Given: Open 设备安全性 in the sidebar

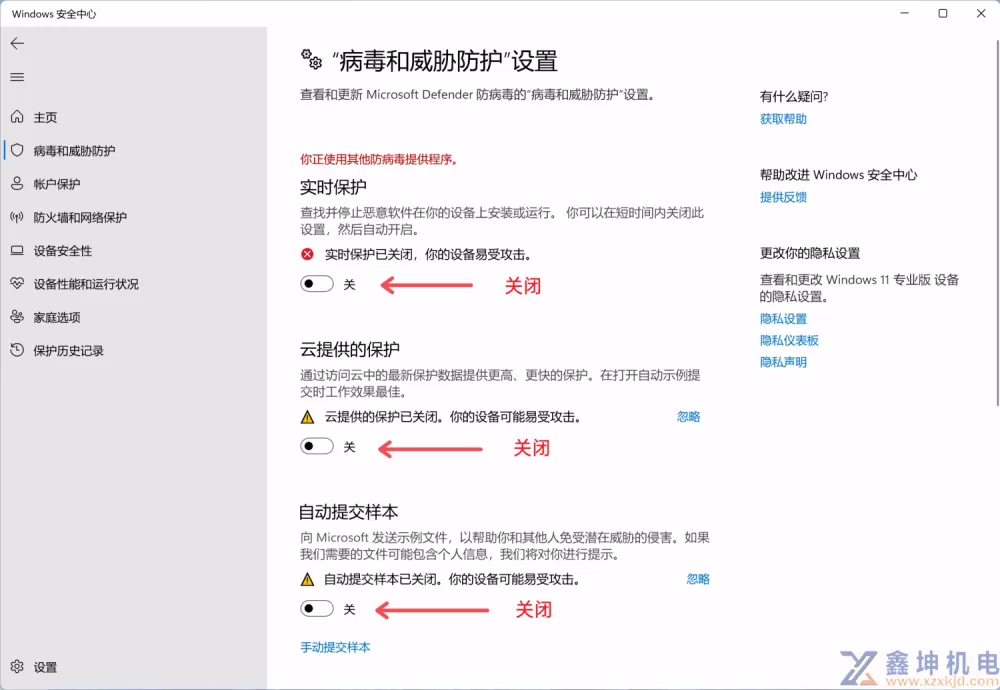Looking at the screenshot, I should click(134, 251).
